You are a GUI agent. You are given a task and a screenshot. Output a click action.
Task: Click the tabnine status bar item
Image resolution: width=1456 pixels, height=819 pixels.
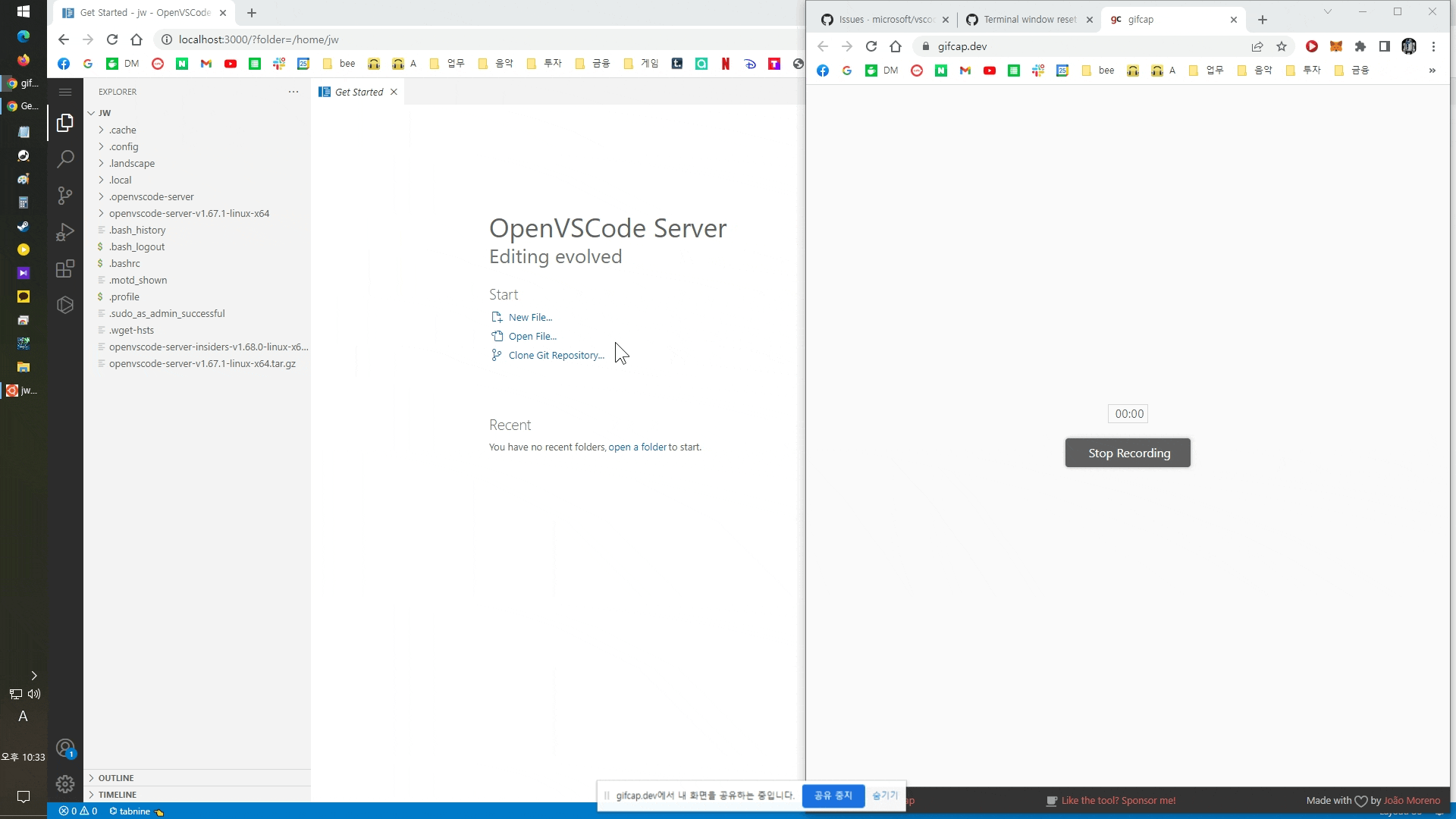[x=135, y=811]
